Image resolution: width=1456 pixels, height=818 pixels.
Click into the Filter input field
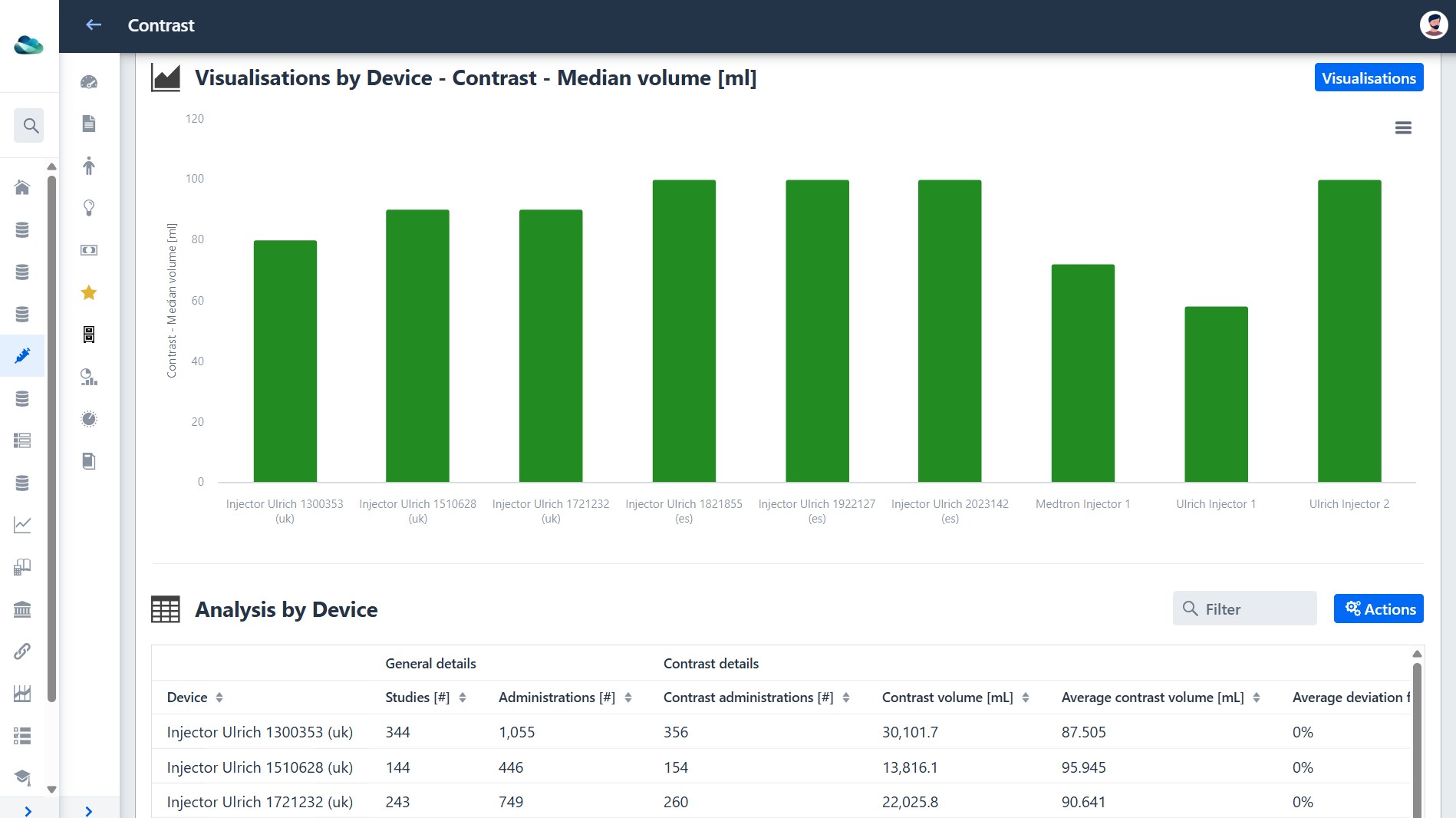click(x=1244, y=609)
